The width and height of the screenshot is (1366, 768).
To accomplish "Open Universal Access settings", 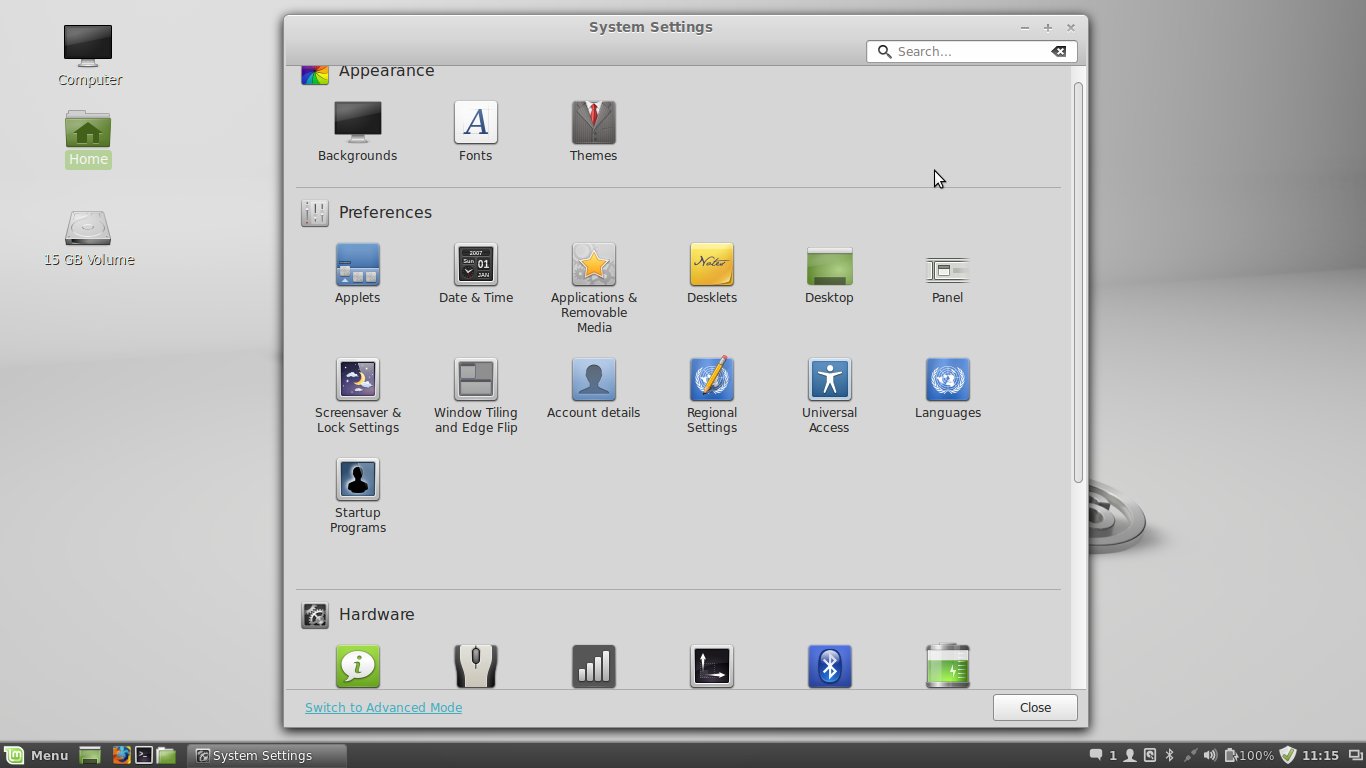I will (x=829, y=381).
